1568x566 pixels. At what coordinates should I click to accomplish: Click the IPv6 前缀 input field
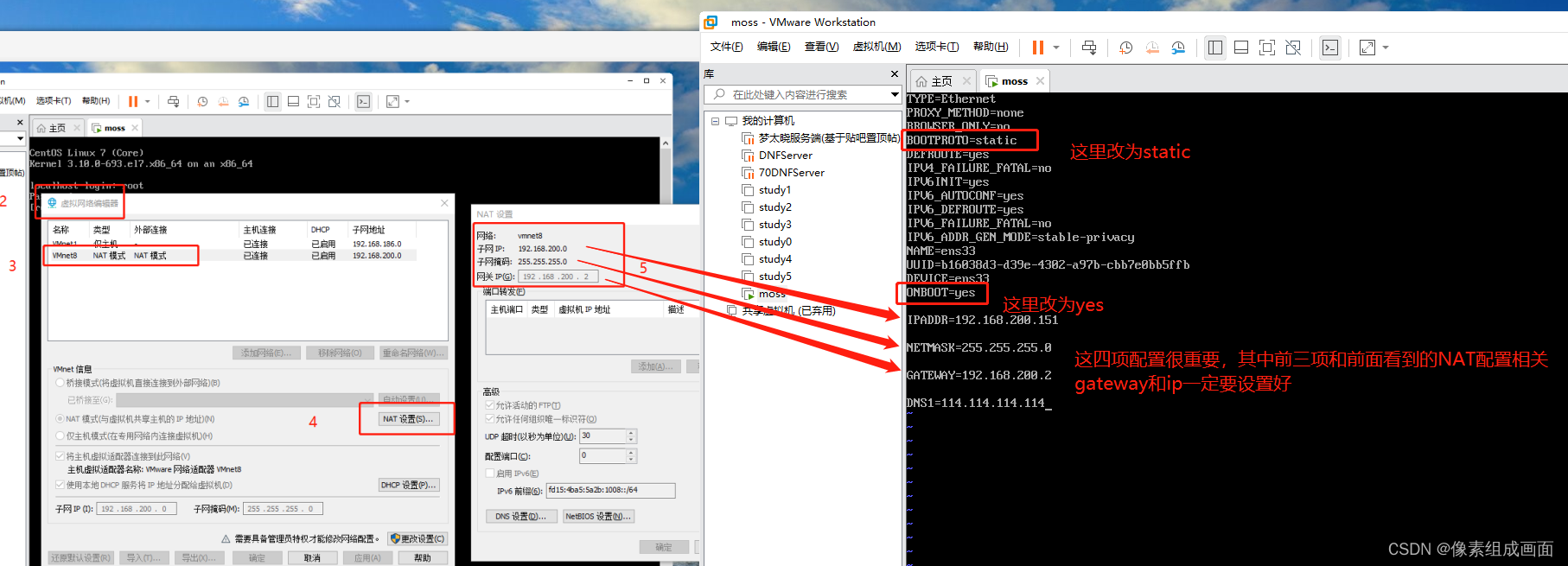click(x=610, y=490)
